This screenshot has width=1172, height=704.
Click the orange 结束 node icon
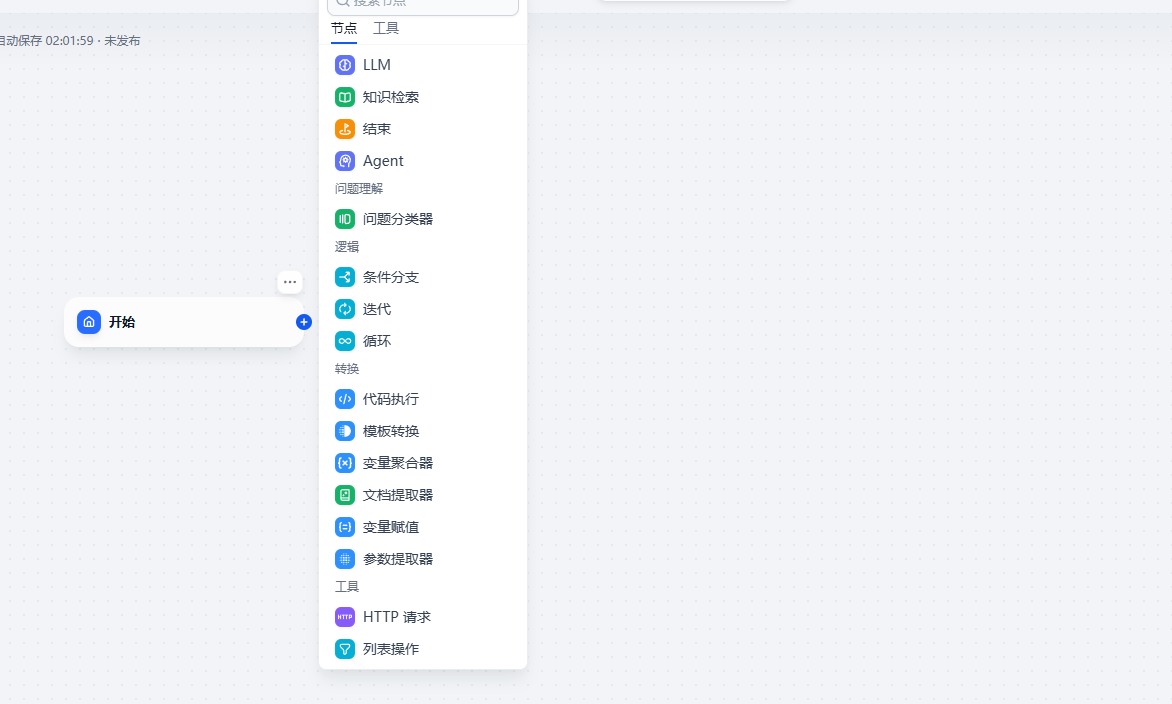click(x=345, y=129)
